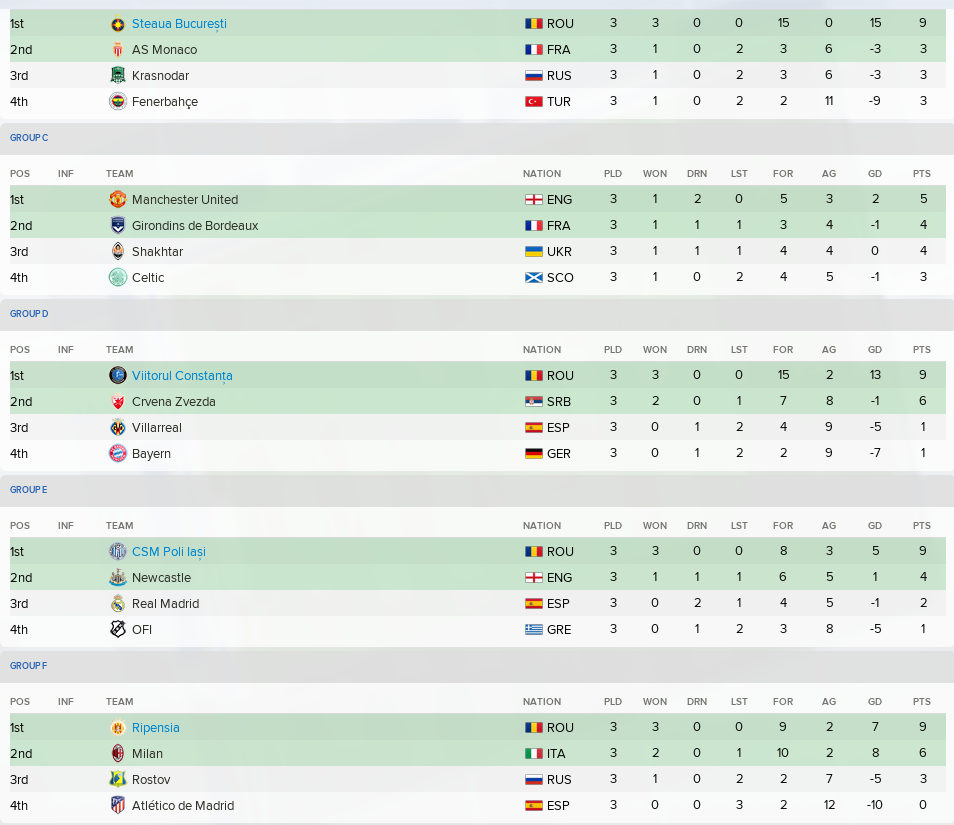Select the Group C heading

pyautogui.click(x=29, y=138)
